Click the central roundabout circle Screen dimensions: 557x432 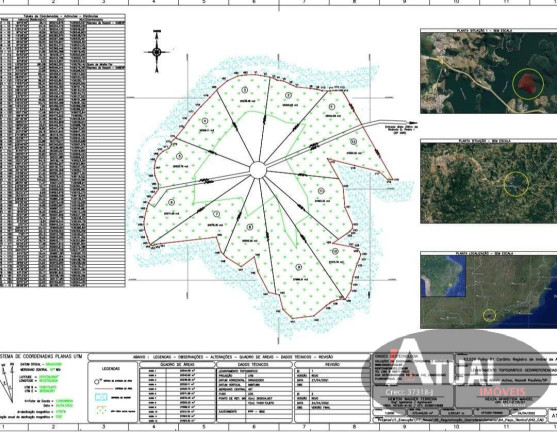point(258,170)
